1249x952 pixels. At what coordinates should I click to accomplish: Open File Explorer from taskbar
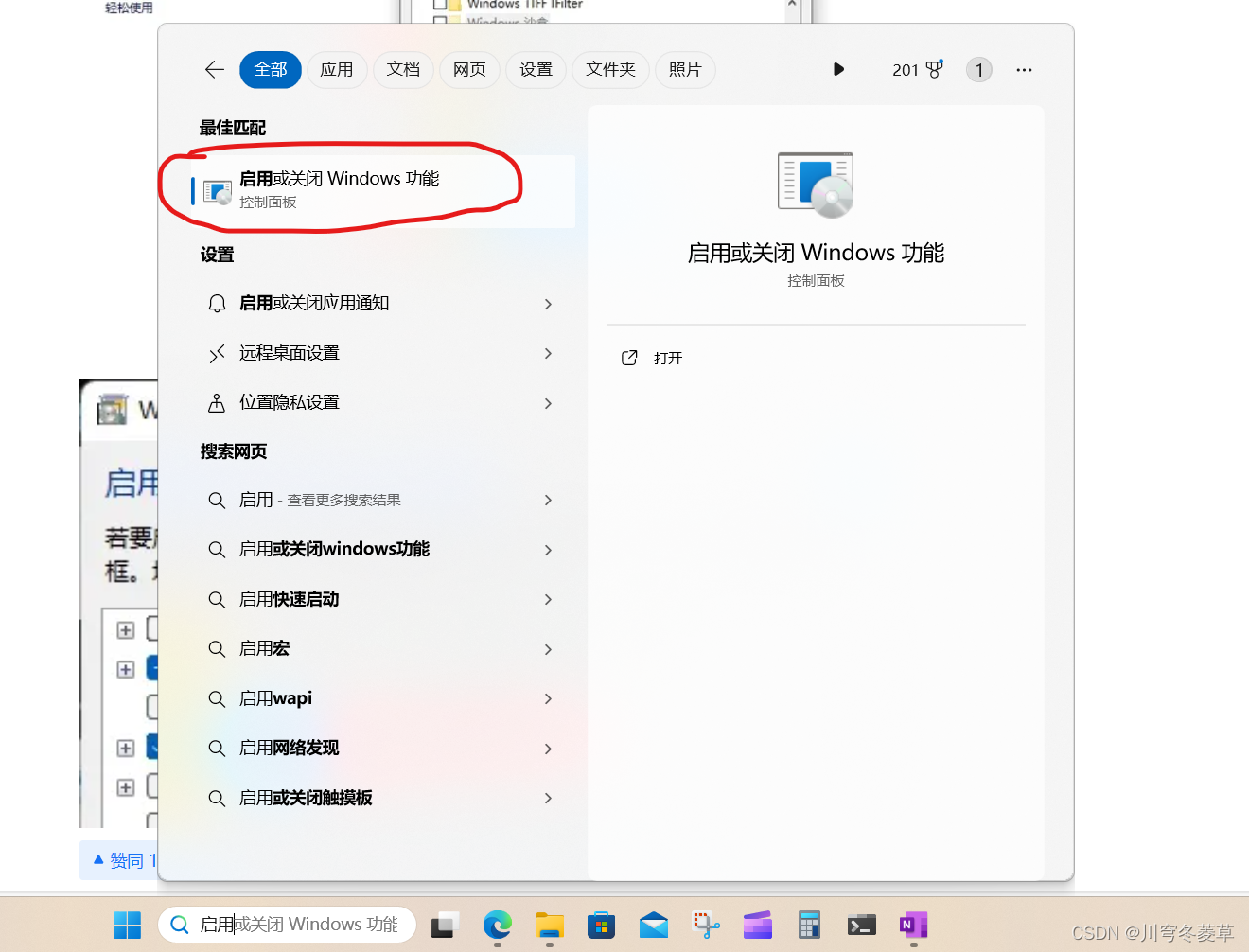(550, 925)
